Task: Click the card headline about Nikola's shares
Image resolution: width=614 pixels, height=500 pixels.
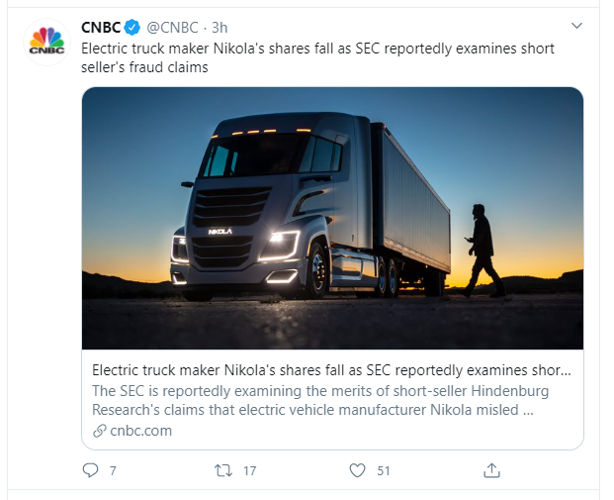Action: (x=331, y=368)
